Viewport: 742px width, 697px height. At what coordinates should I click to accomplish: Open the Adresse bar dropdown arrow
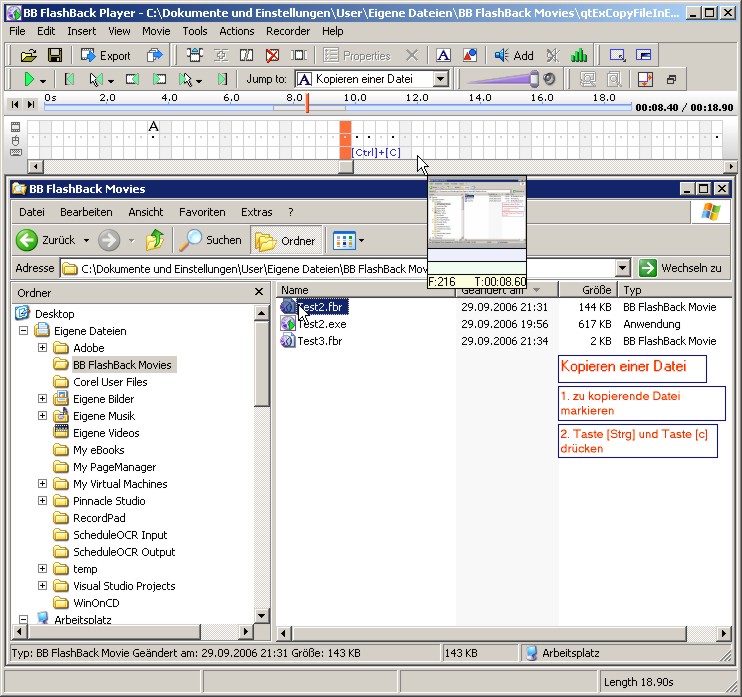[623, 268]
